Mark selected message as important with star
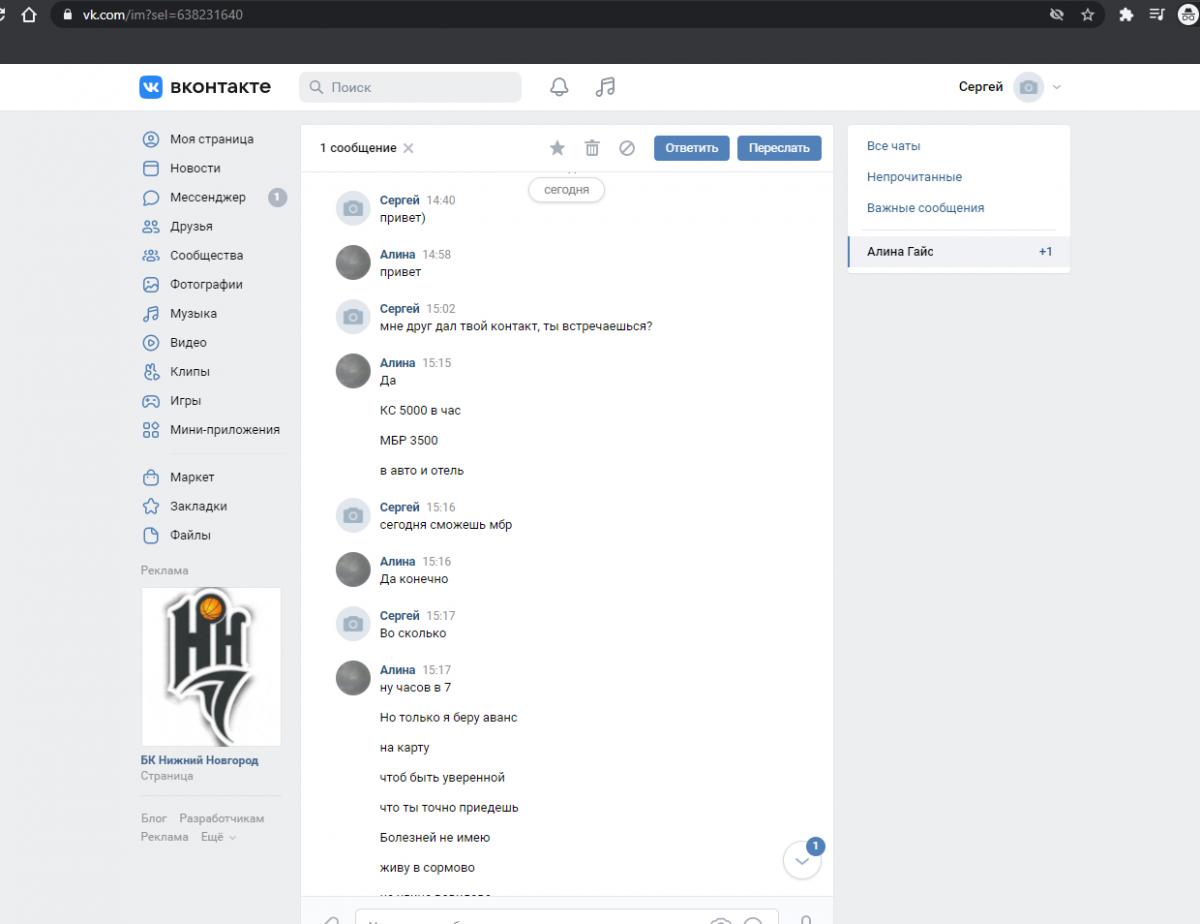This screenshot has width=1200, height=924. 557,148
